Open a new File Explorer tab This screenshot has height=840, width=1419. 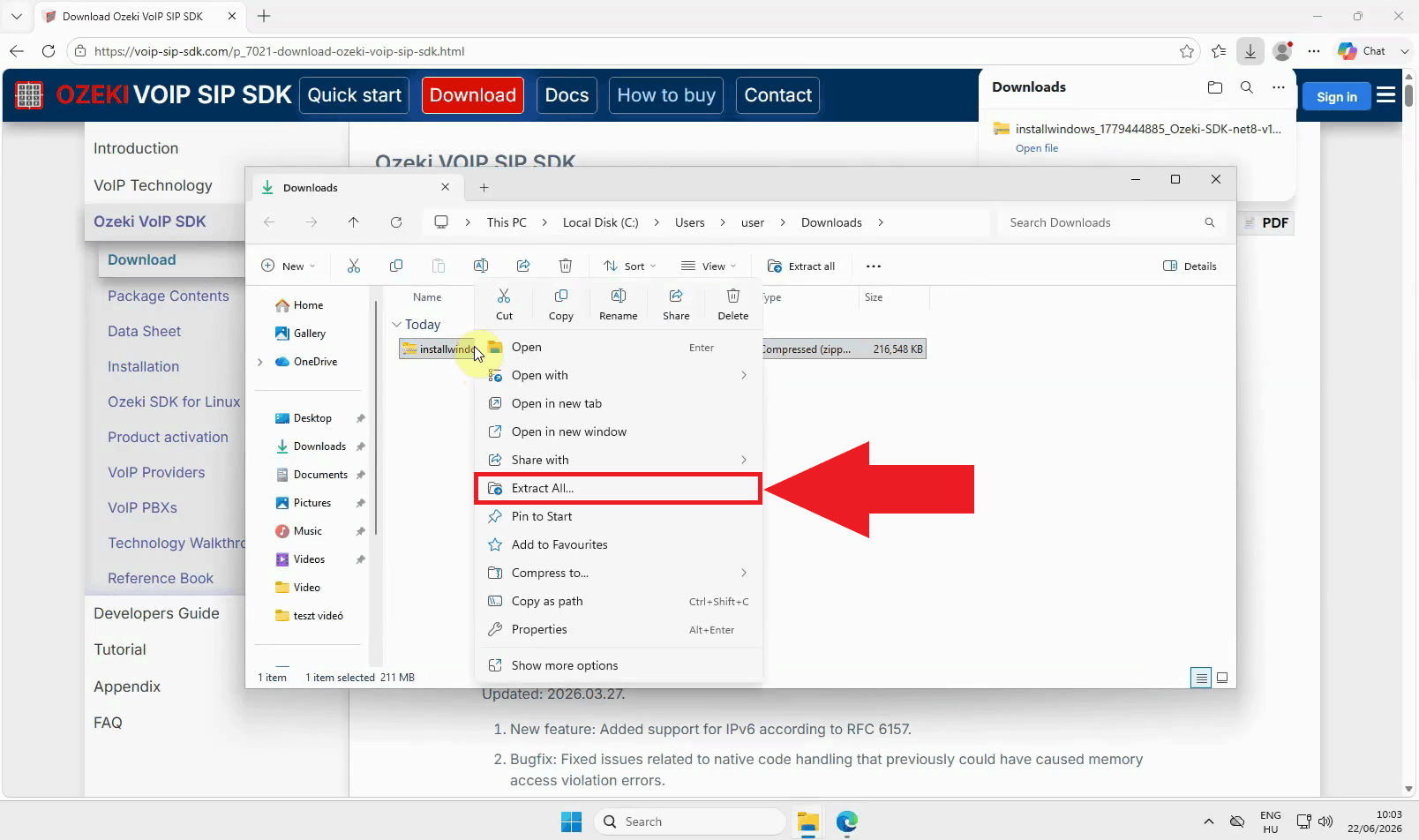coord(484,187)
